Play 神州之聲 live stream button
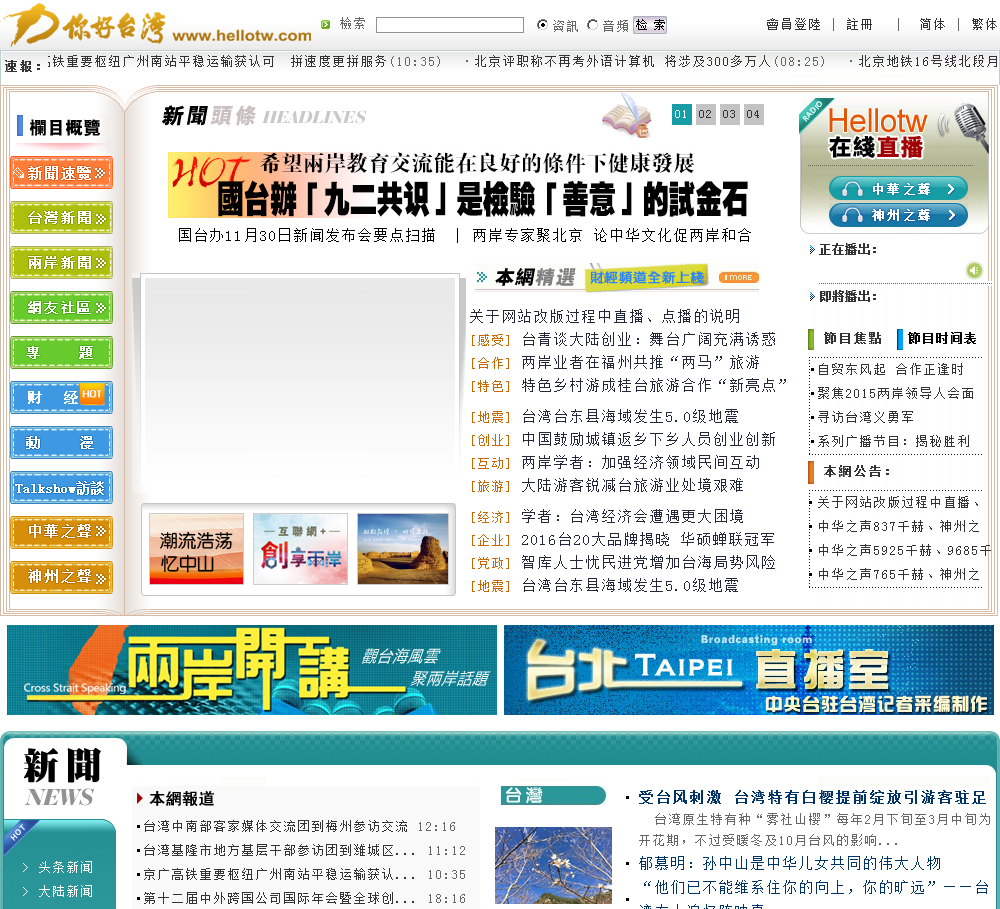 (898, 216)
